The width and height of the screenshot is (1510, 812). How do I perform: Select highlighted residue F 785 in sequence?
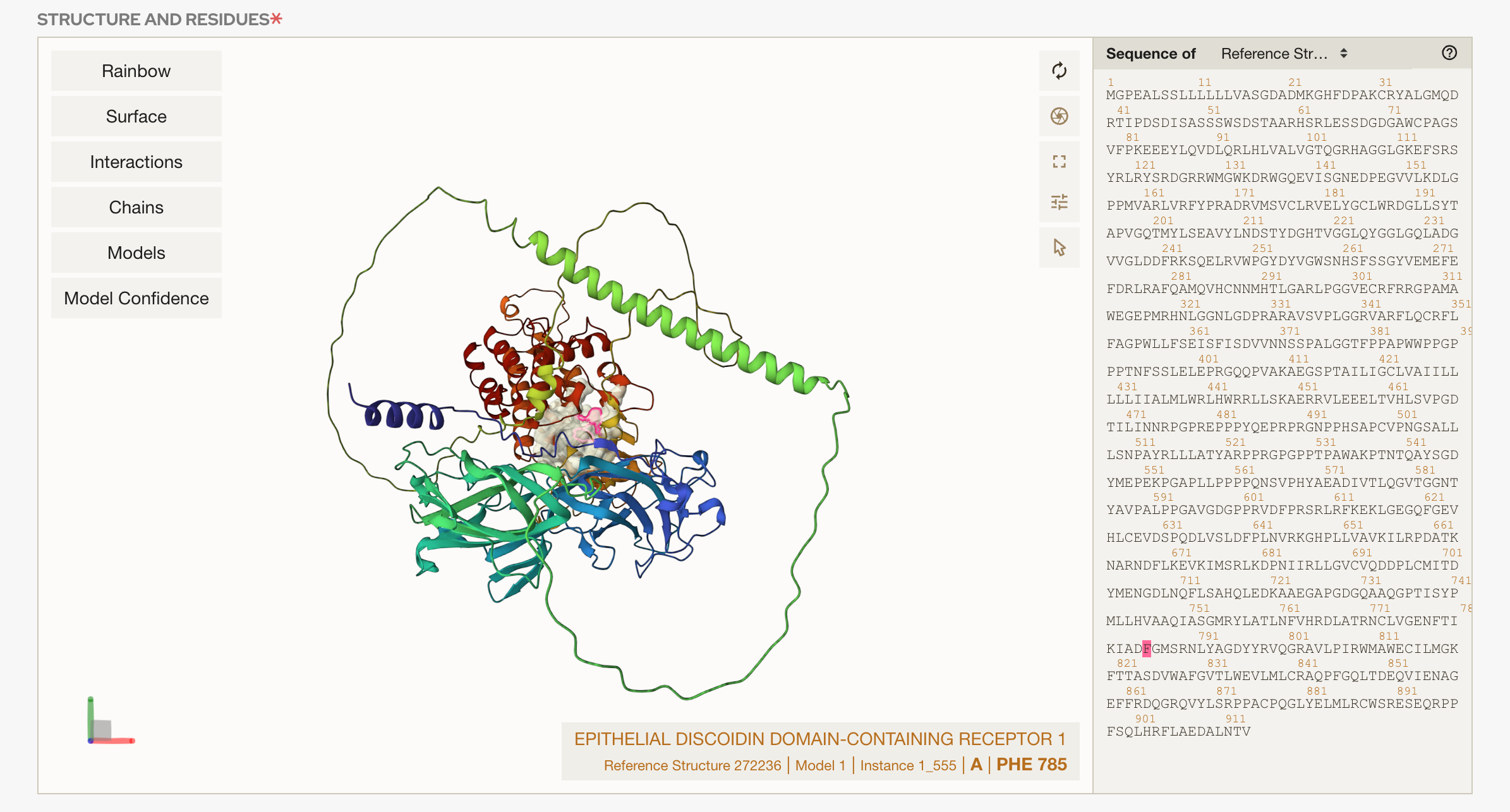[x=1146, y=648]
